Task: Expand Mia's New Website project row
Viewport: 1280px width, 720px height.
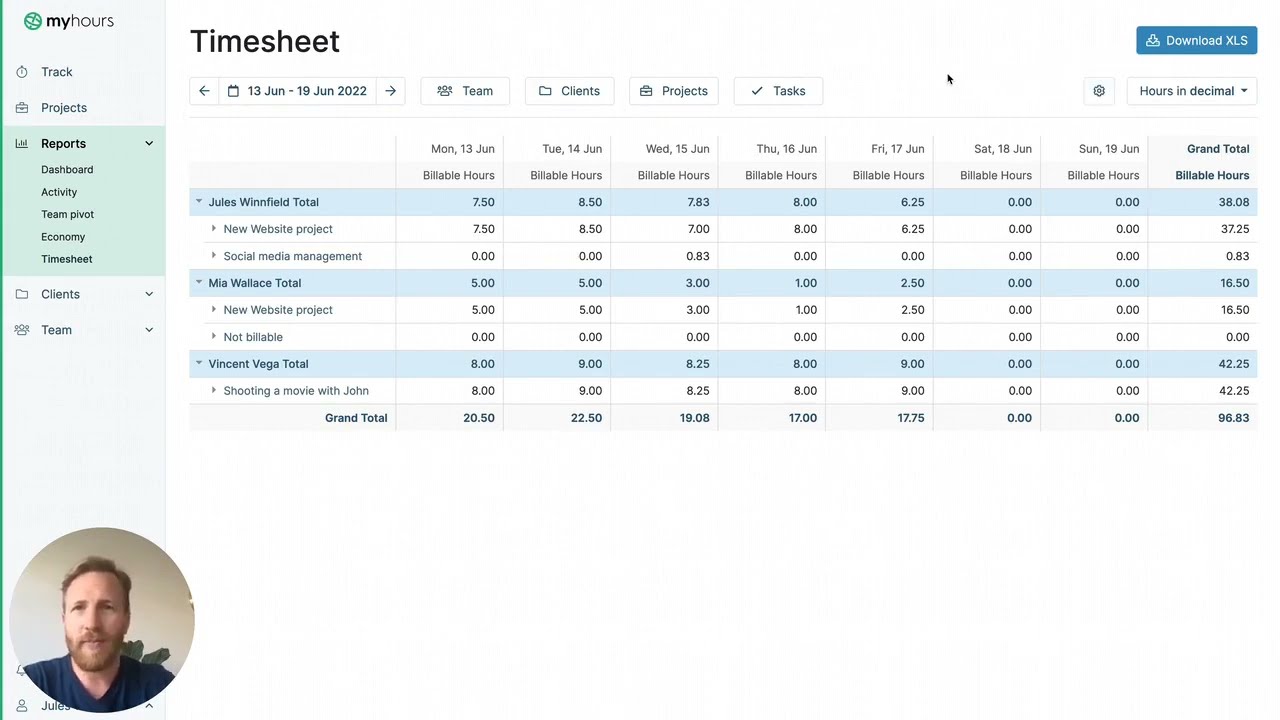Action: [x=213, y=309]
